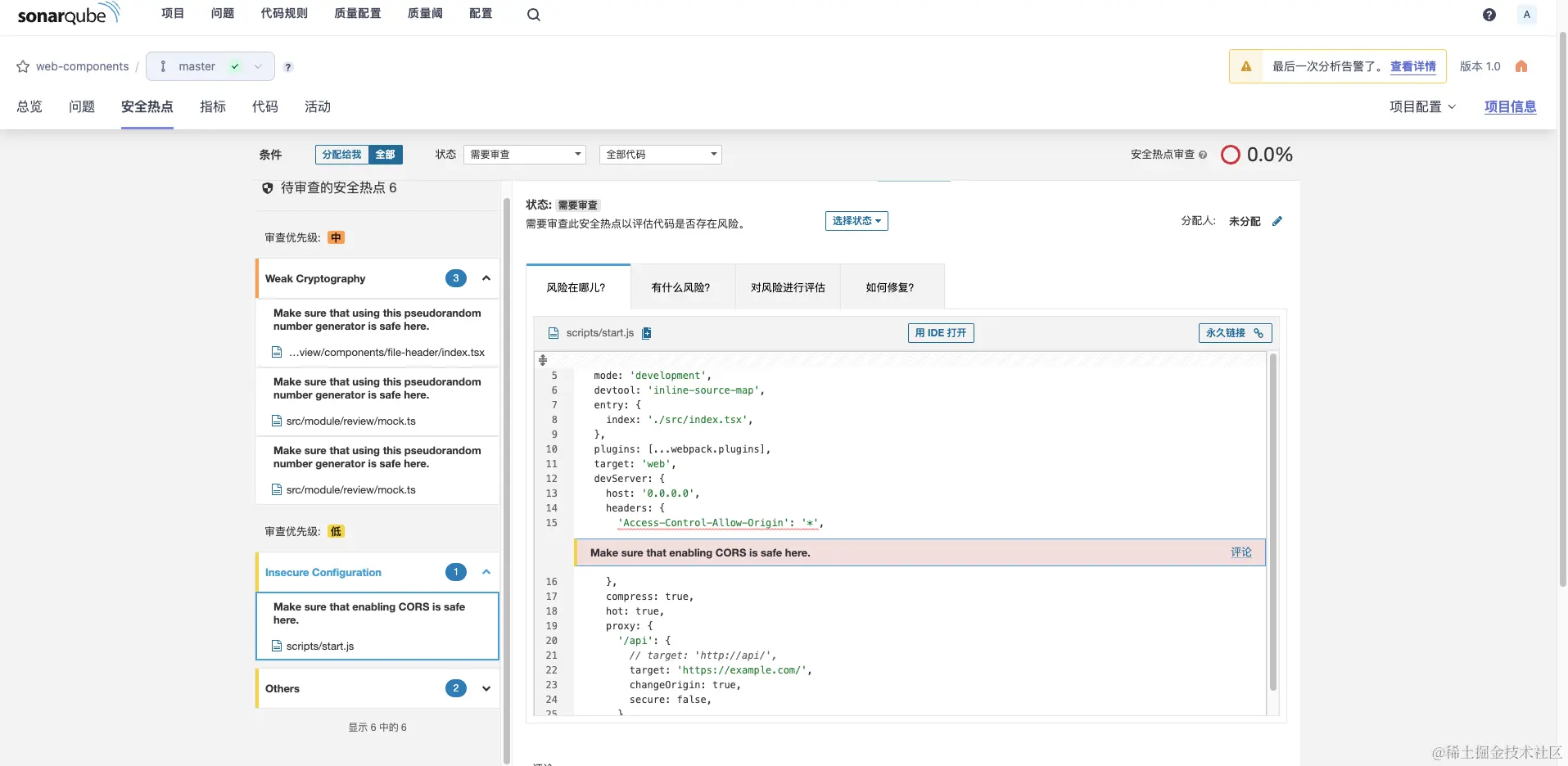Viewport: 1568px width, 766px height.
Task: Open the help question mark icon
Action: 1489,15
